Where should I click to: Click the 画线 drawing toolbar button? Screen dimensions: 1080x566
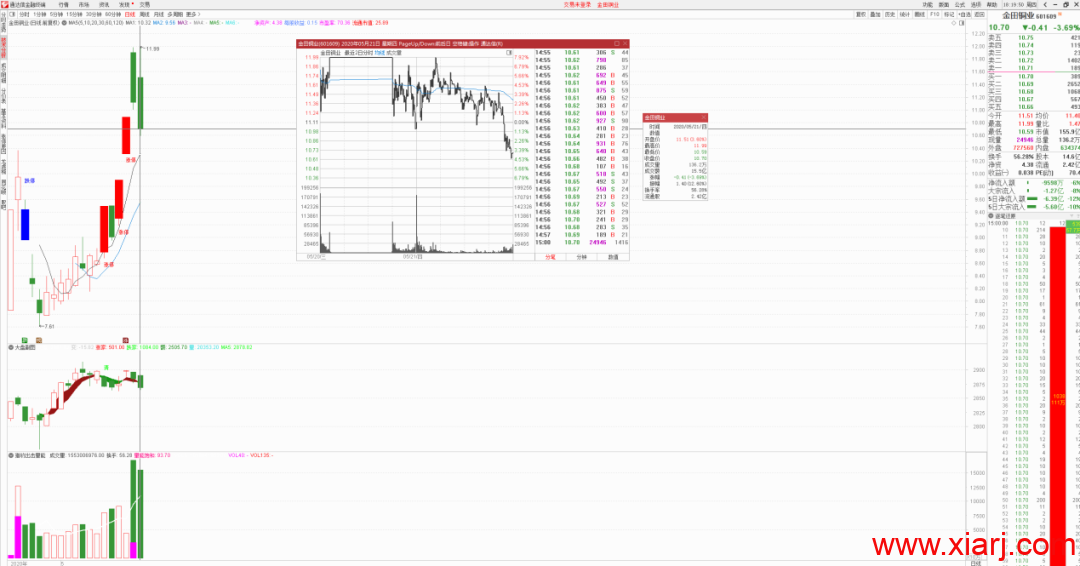click(920, 14)
